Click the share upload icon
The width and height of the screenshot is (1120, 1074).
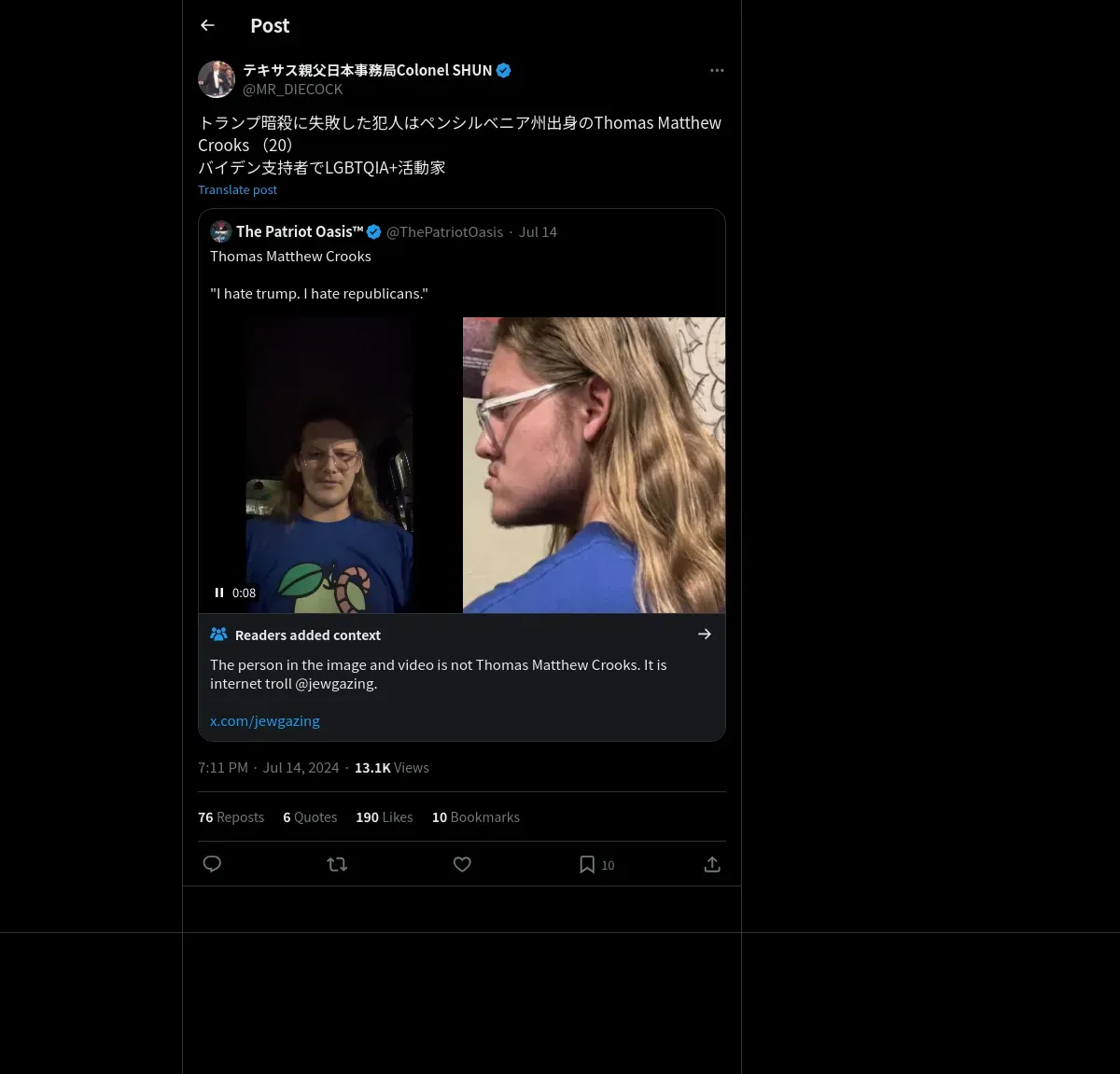(x=712, y=864)
